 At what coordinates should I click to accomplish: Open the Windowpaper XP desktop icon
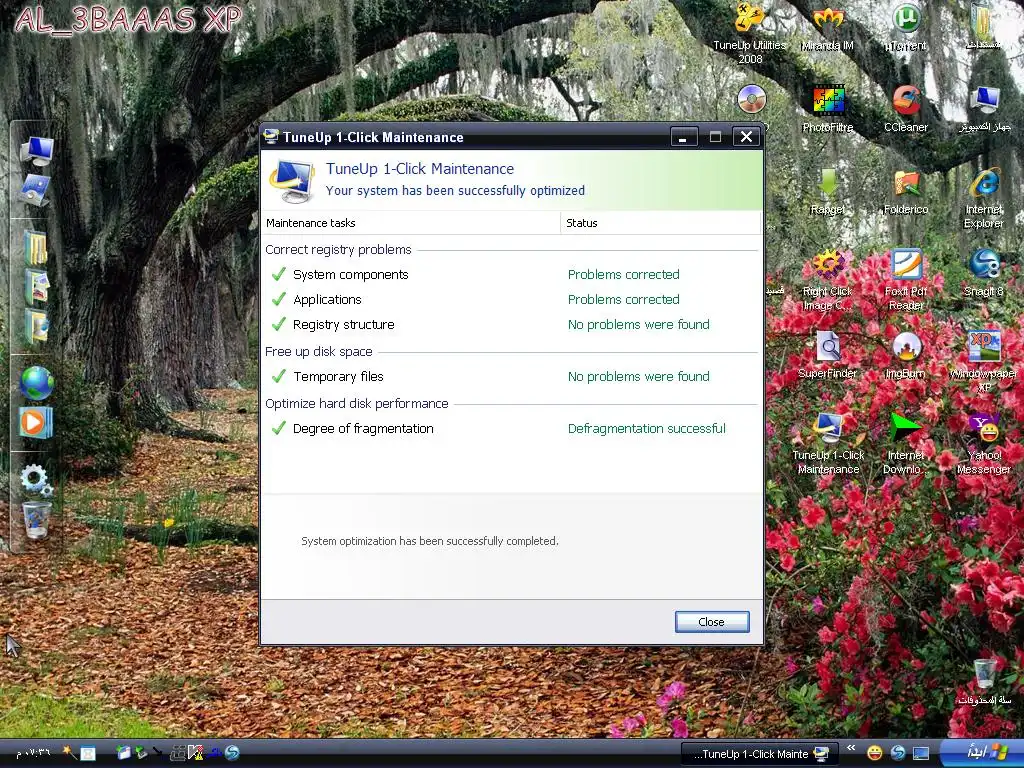click(x=984, y=362)
